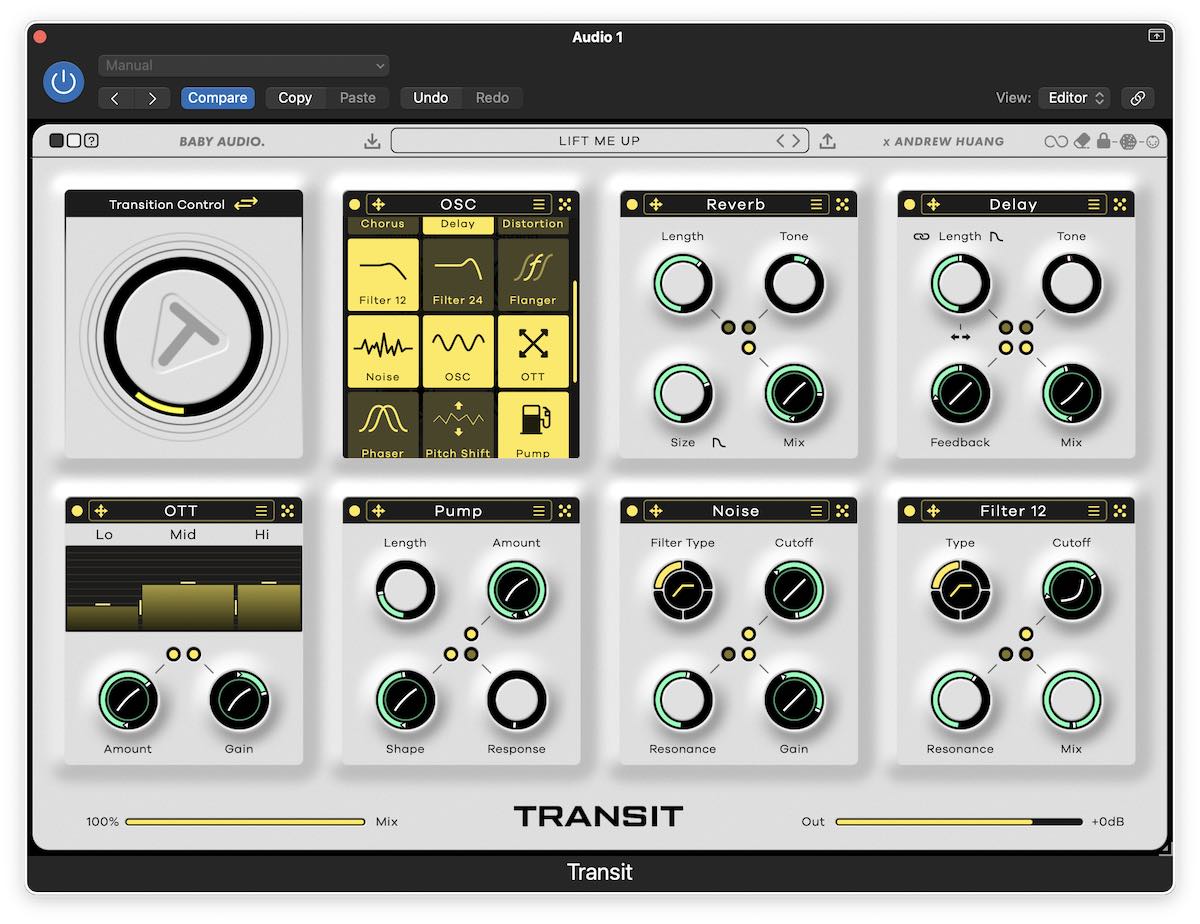This screenshot has width=1200, height=924.
Task: Click the infinity loop icon
Action: pos(1056,141)
